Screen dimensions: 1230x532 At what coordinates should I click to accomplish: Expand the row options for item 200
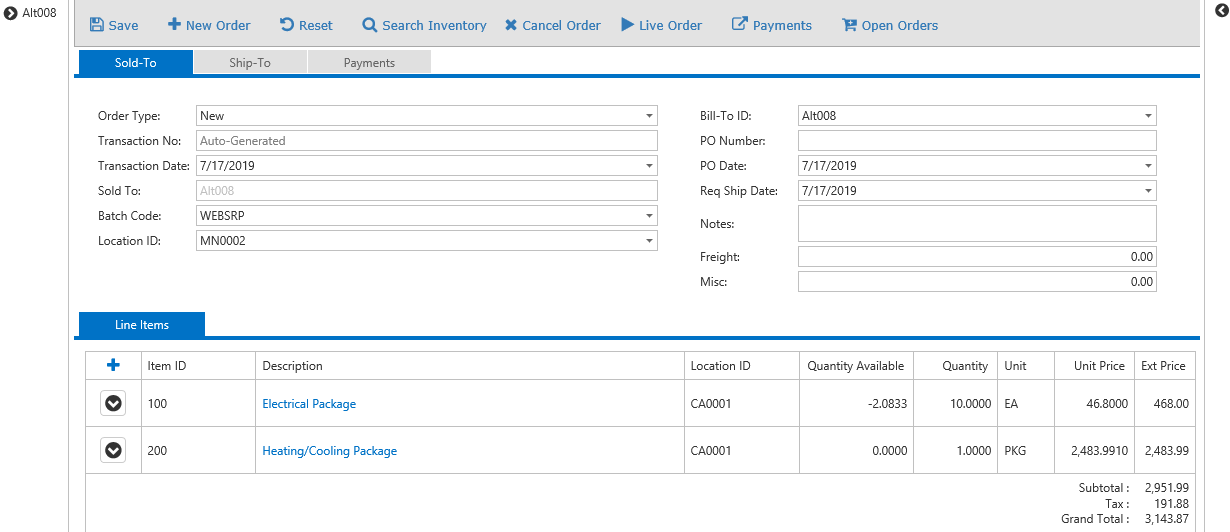114,450
